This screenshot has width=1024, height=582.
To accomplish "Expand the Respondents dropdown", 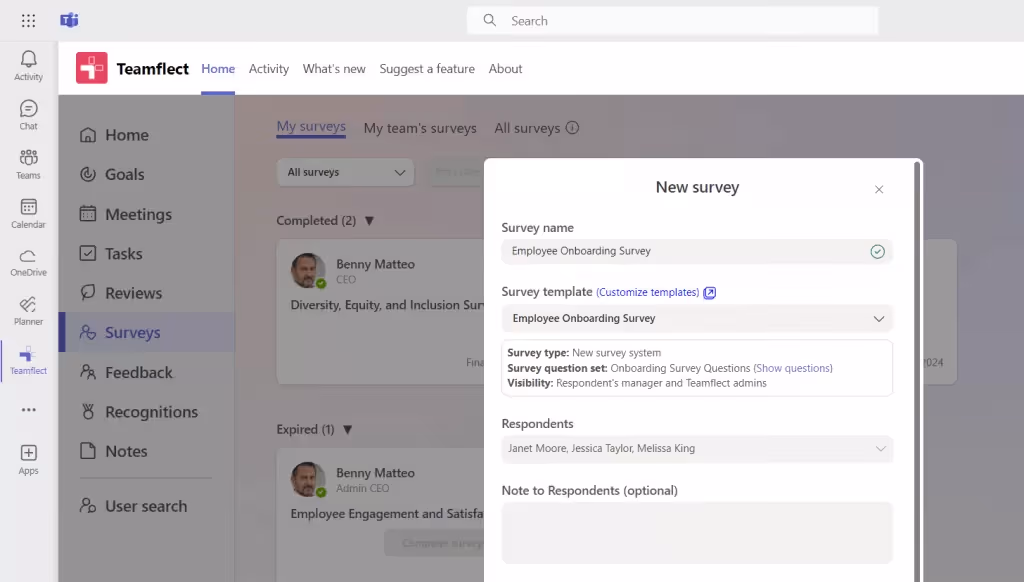I will tap(697, 449).
